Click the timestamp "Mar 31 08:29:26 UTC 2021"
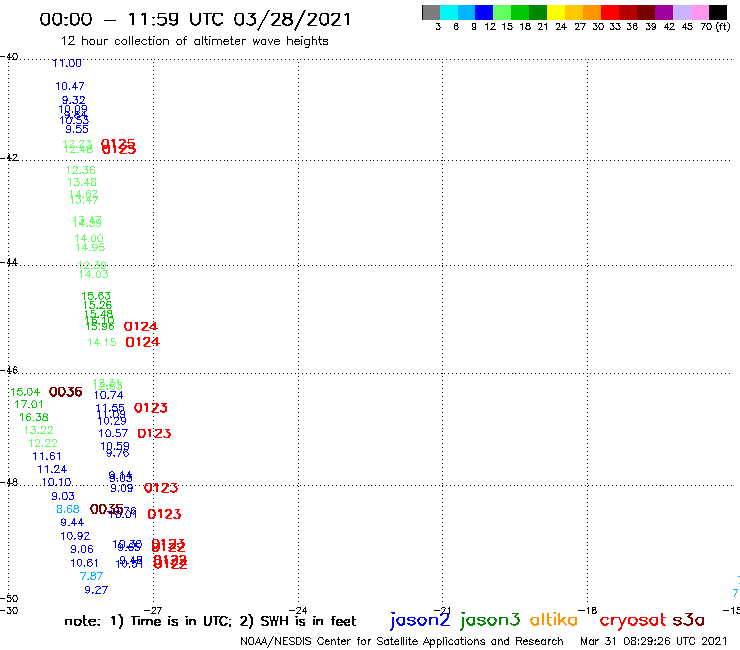 tap(654, 641)
